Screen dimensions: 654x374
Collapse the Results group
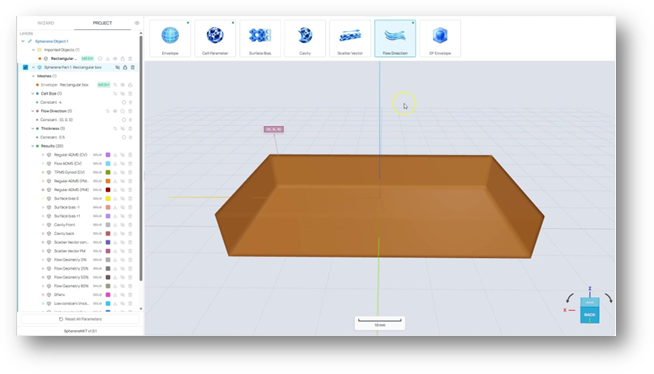33,146
